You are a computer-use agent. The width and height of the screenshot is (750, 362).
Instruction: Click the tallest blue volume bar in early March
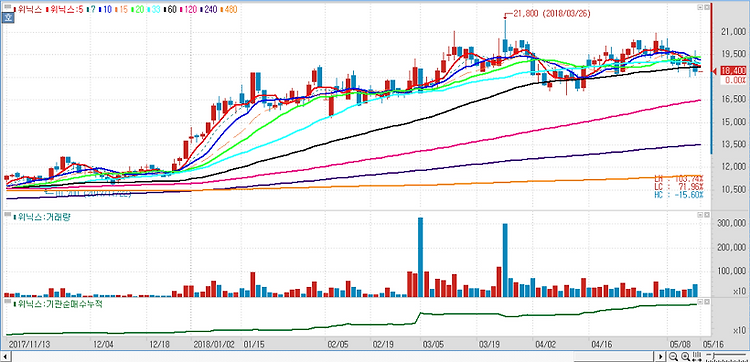(420, 257)
